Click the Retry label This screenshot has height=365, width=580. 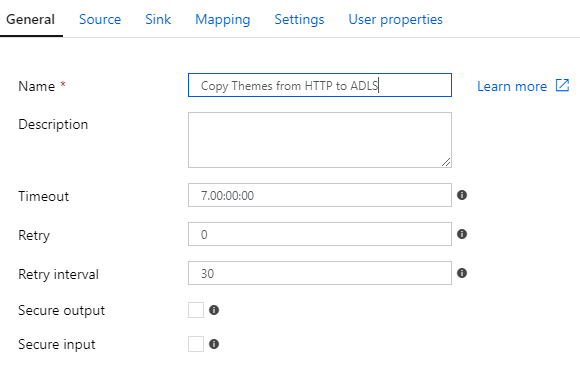coord(34,235)
